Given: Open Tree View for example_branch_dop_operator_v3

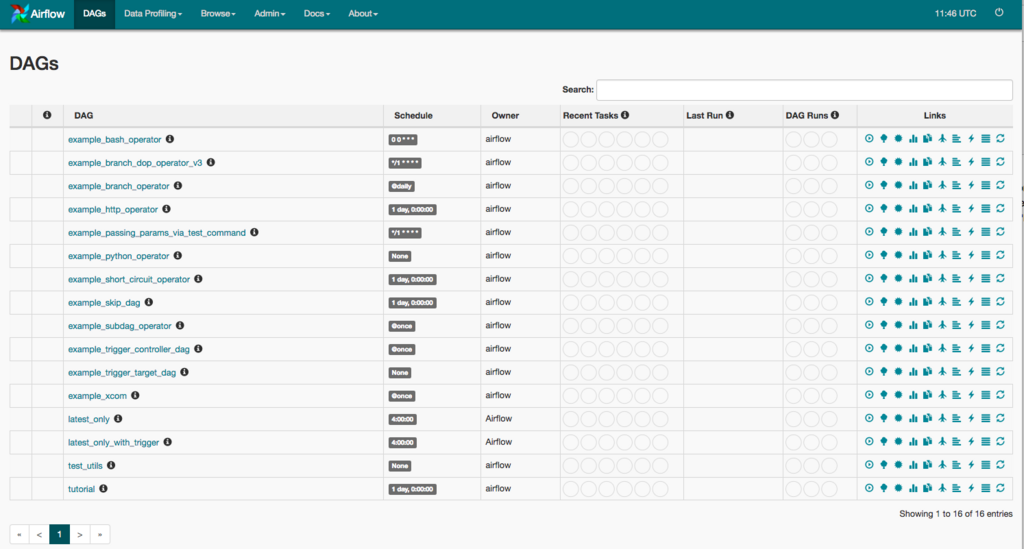Looking at the screenshot, I should (x=884, y=162).
